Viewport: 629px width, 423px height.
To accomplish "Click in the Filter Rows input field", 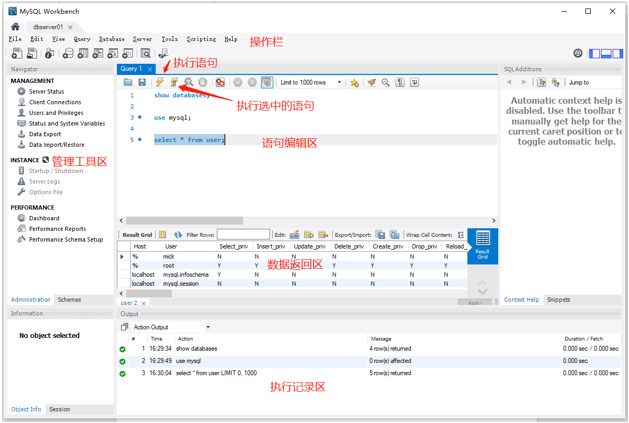I will (243, 234).
